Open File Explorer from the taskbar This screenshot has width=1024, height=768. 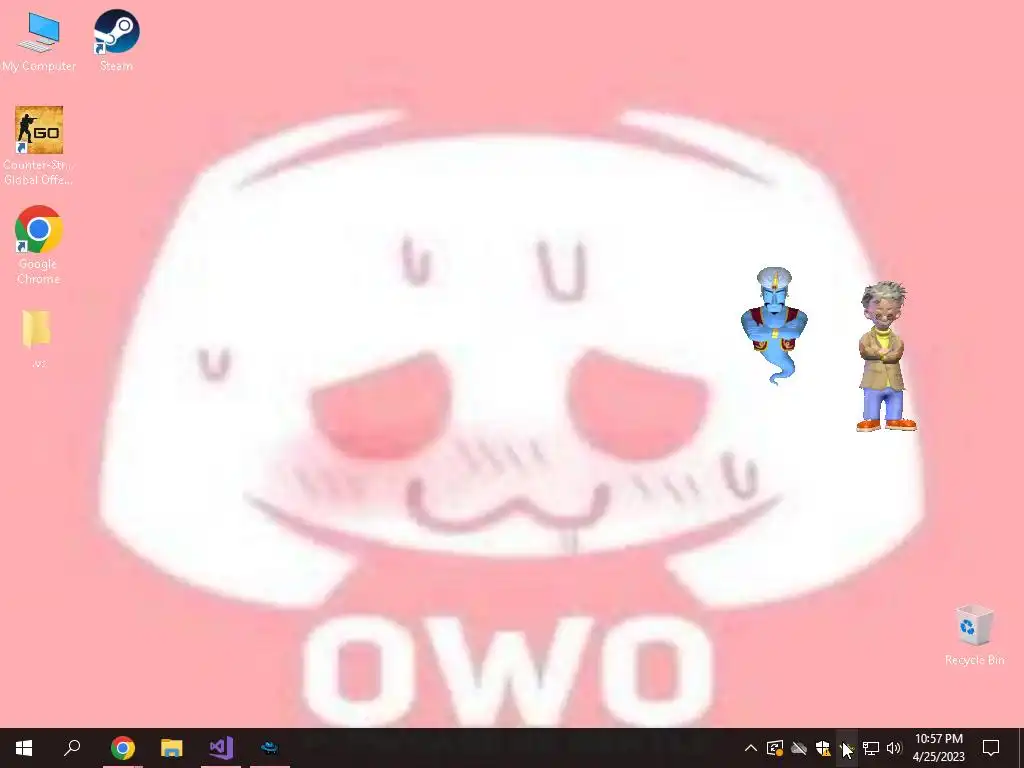(172, 748)
